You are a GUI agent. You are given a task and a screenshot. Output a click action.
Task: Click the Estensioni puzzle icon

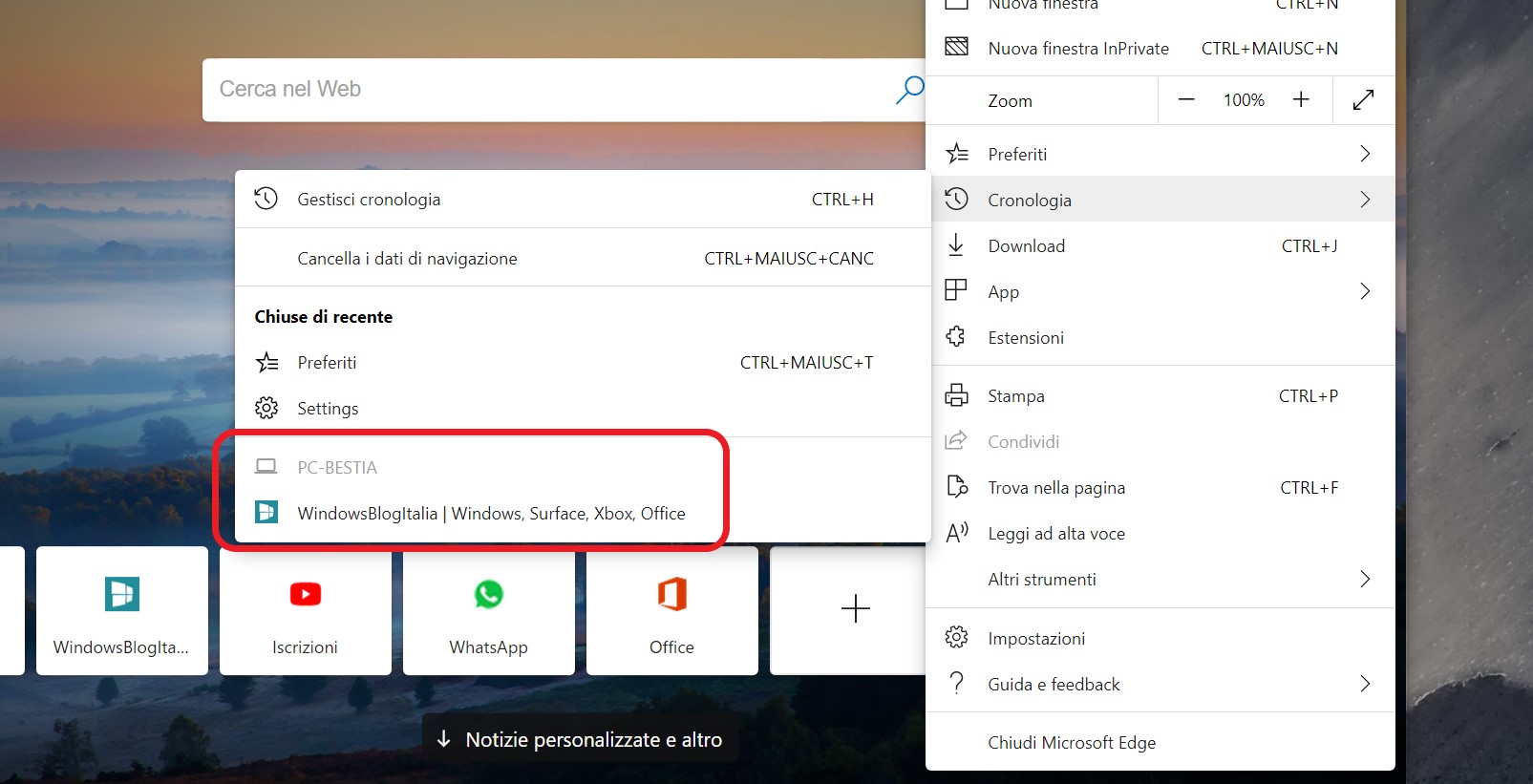(956, 337)
